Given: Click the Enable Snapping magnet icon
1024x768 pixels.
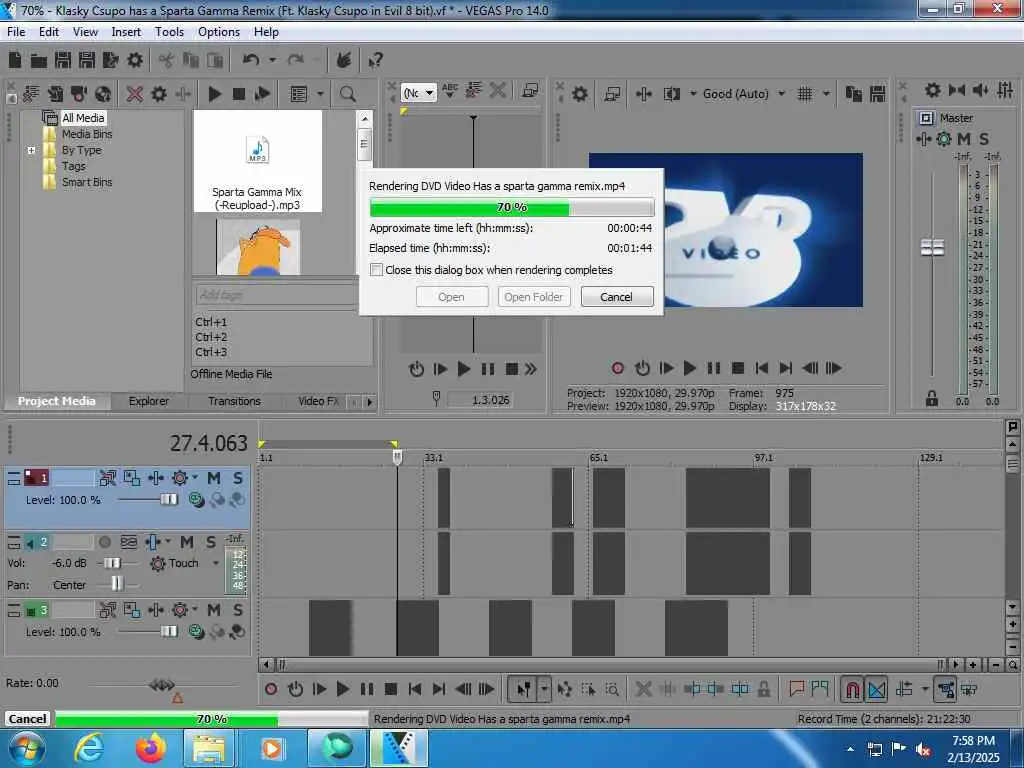Looking at the screenshot, I should (x=852, y=689).
